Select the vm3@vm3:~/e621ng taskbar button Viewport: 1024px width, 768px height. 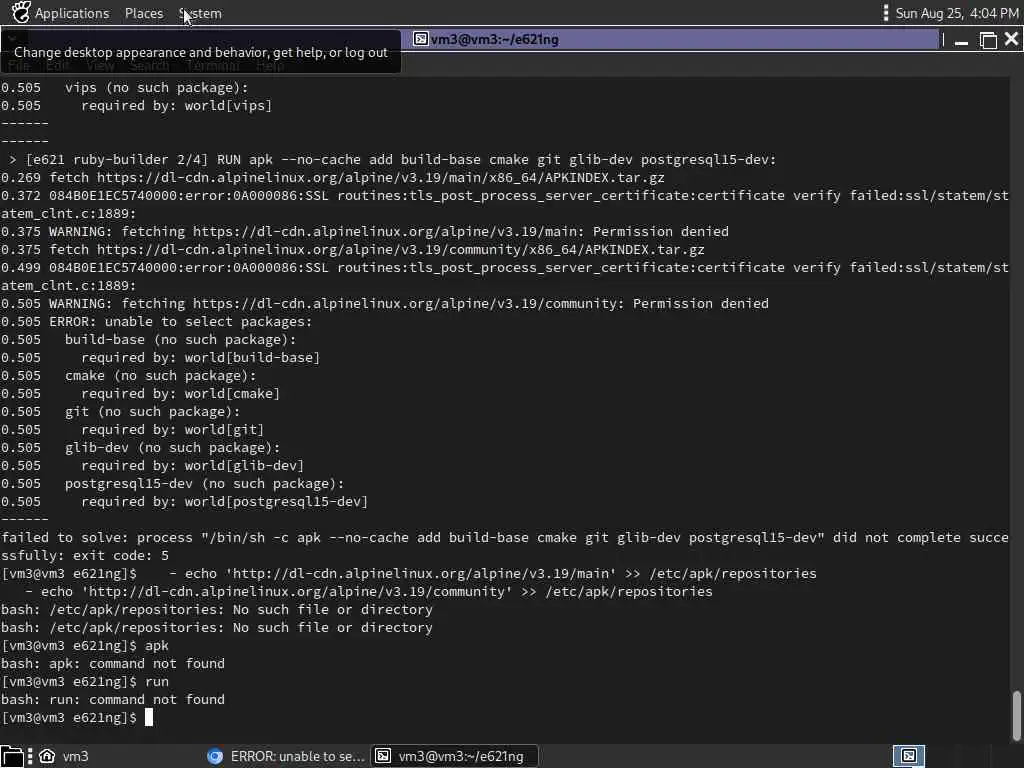pyautogui.click(x=455, y=756)
